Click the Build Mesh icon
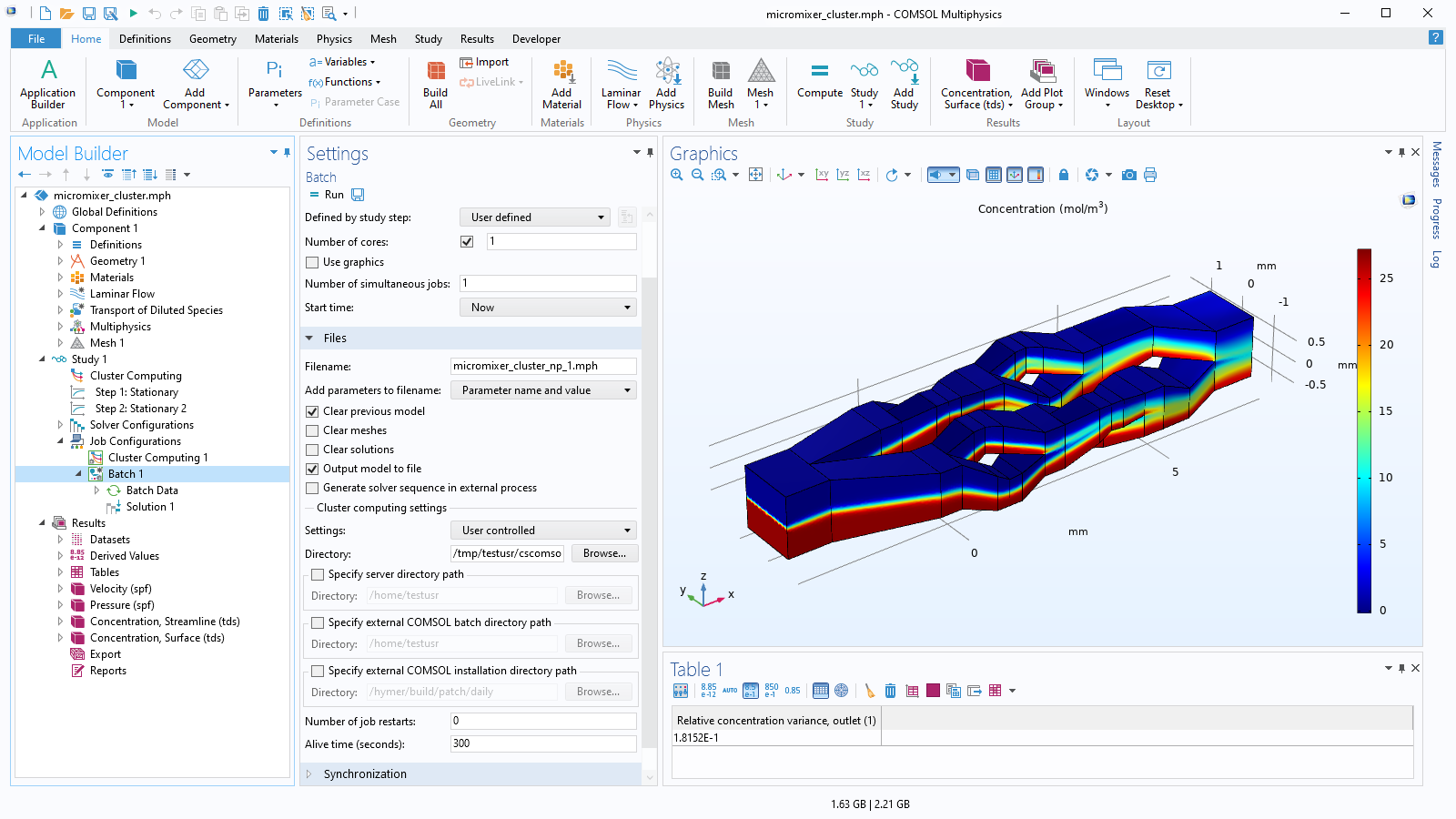The image size is (1456, 819). 720,84
